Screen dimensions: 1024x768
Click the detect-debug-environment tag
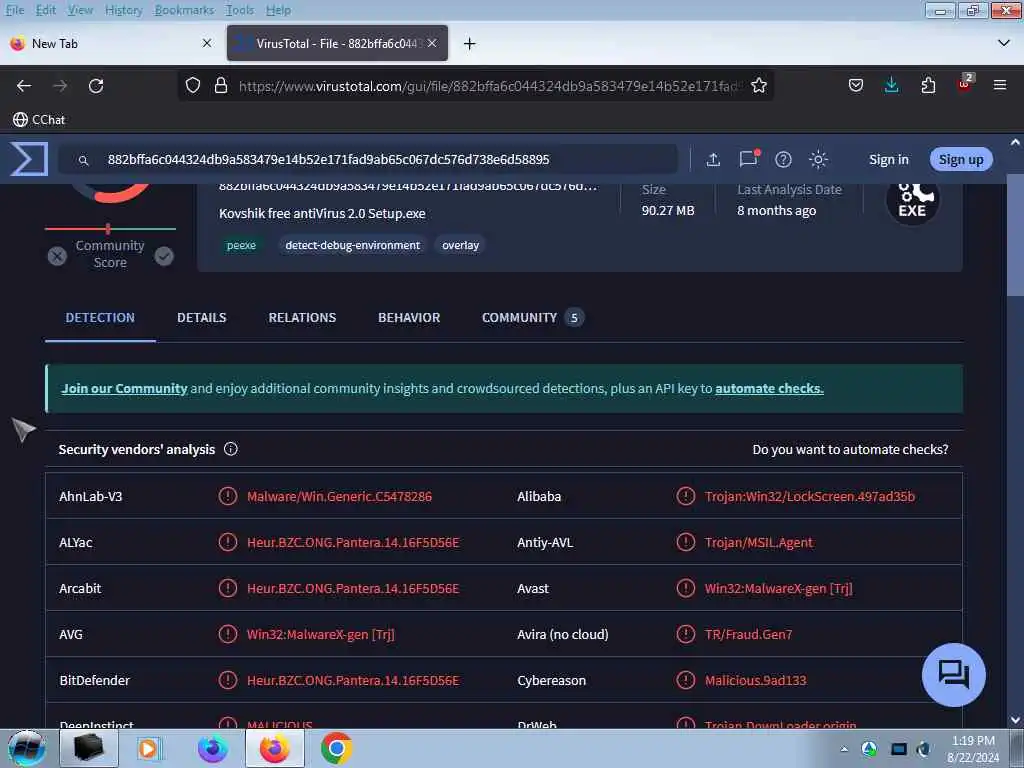point(353,245)
